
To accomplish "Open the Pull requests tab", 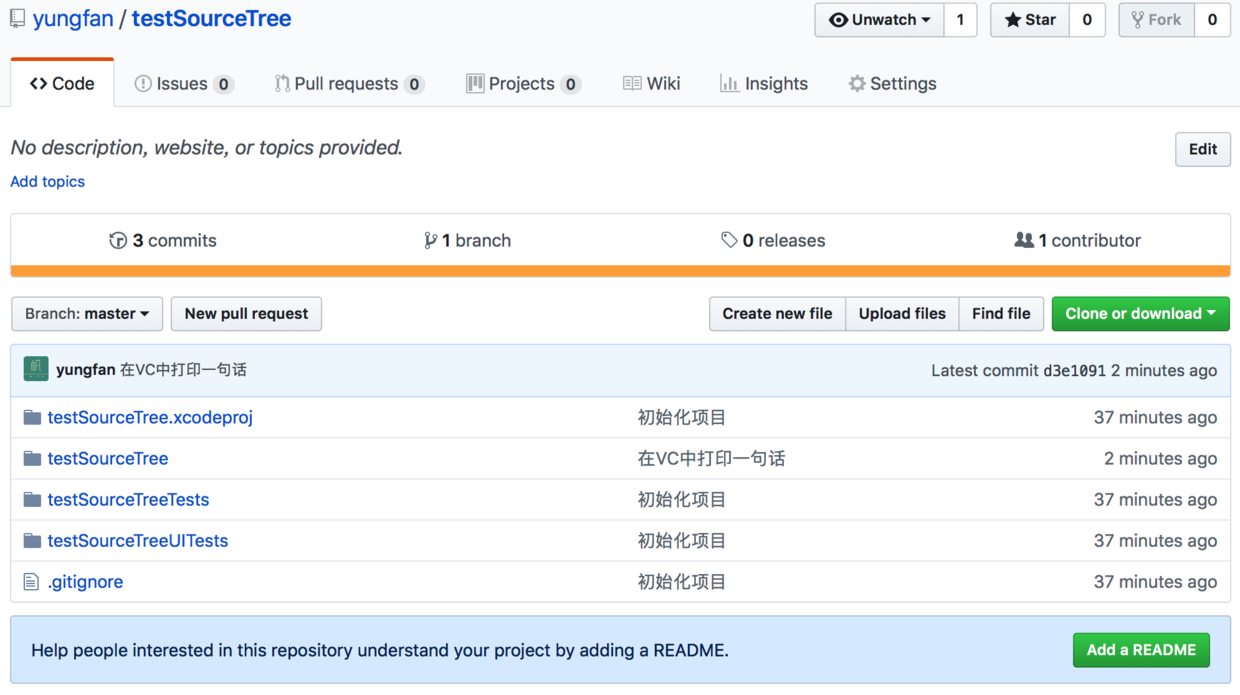I will tap(348, 84).
